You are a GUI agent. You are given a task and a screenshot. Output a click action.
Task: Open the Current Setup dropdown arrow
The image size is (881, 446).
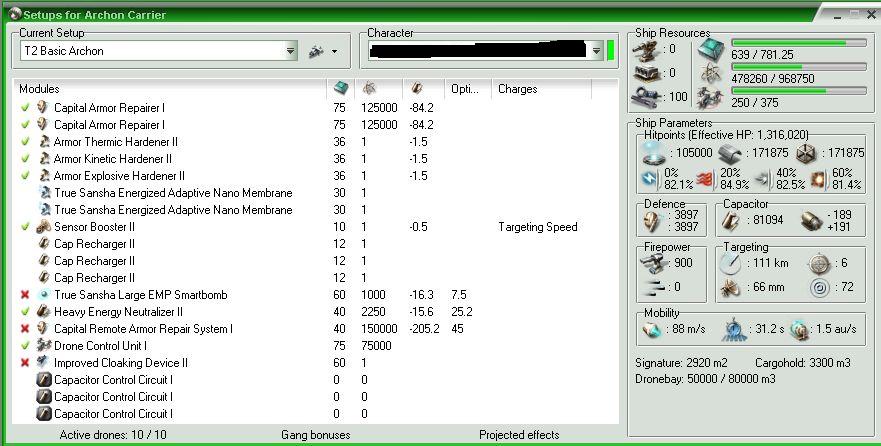coord(290,51)
